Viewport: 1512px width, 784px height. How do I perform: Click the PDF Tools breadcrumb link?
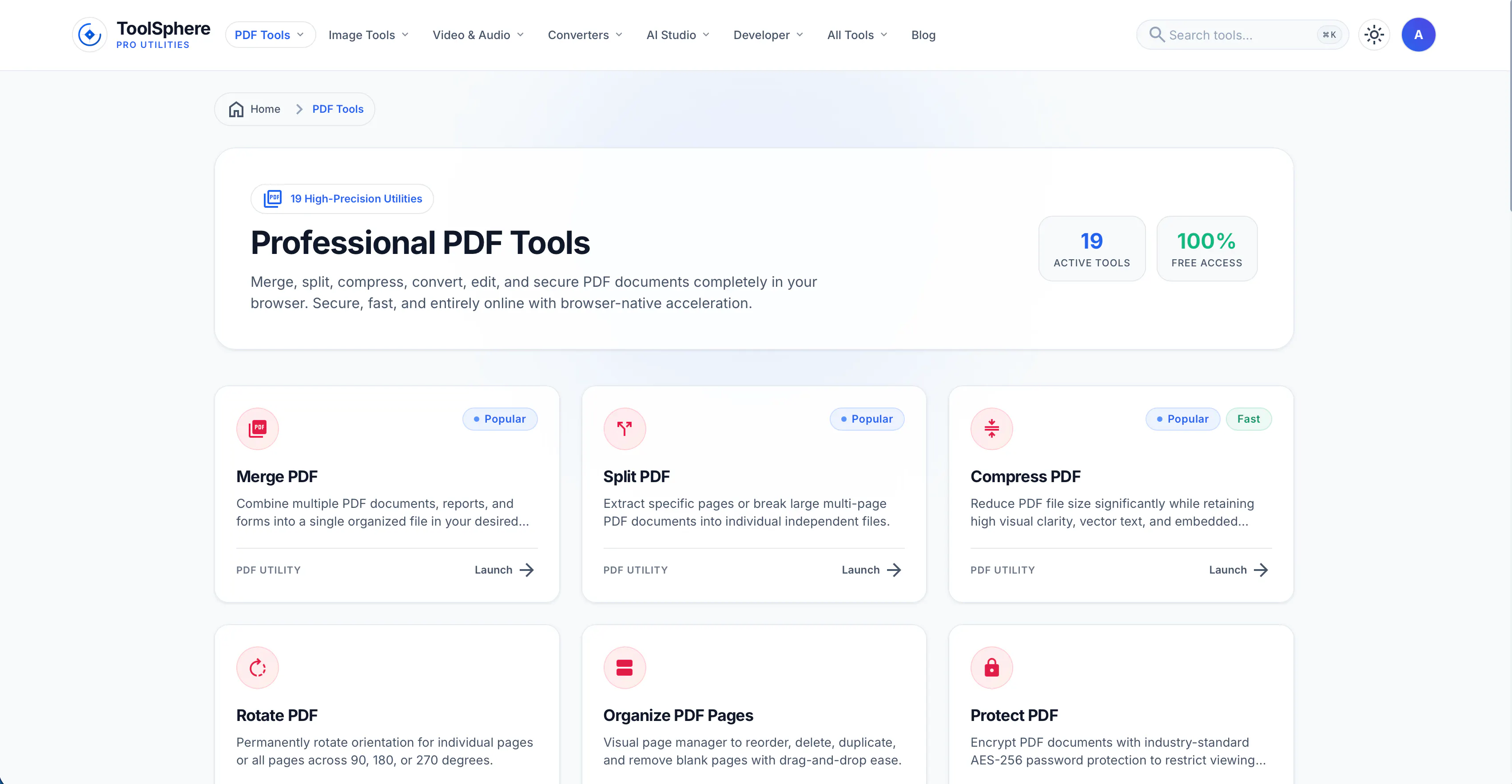pos(338,109)
